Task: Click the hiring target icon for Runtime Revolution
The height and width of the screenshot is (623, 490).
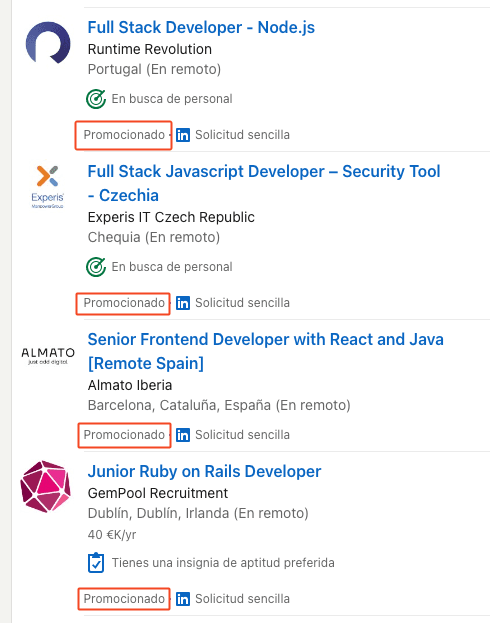Action: 96,99
